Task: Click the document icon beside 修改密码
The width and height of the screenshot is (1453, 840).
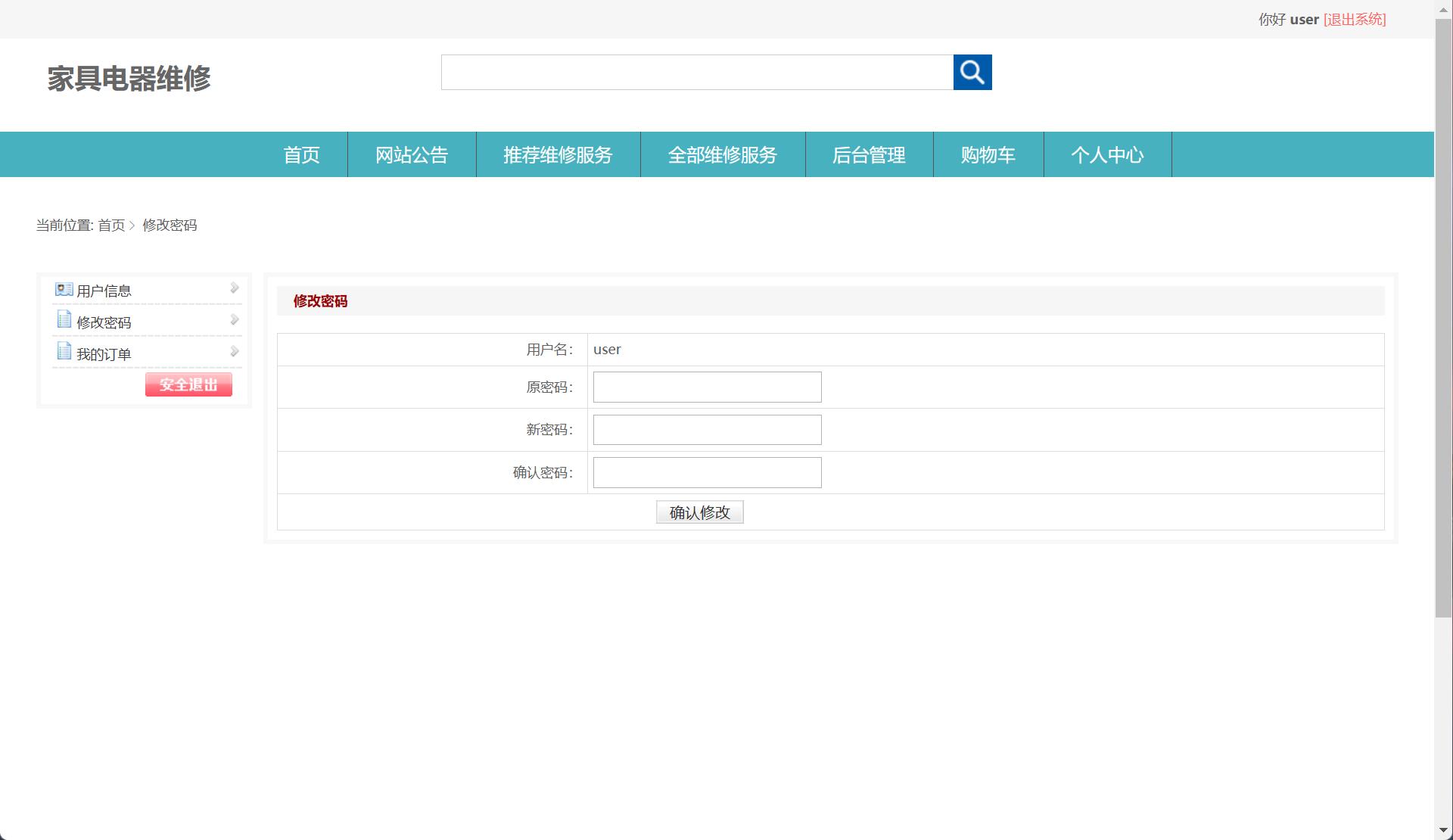Action: [63, 320]
